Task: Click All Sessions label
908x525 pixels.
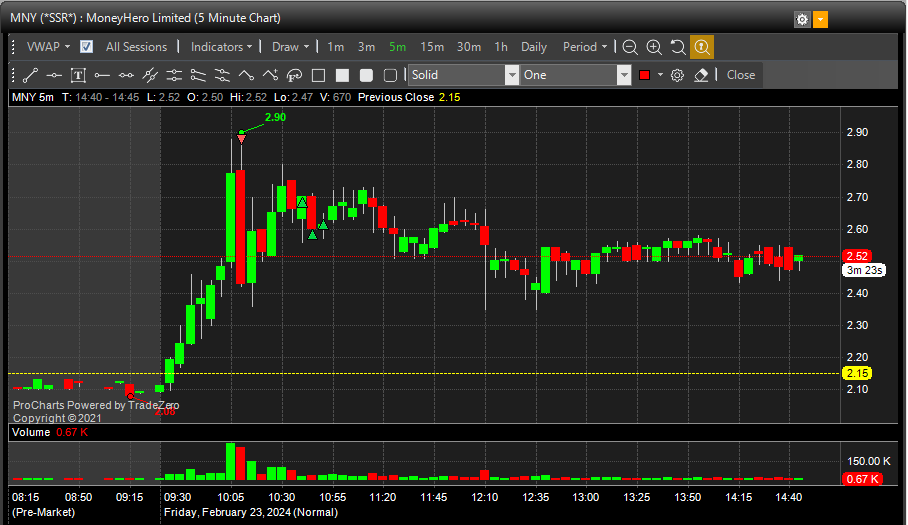Action: pos(136,47)
